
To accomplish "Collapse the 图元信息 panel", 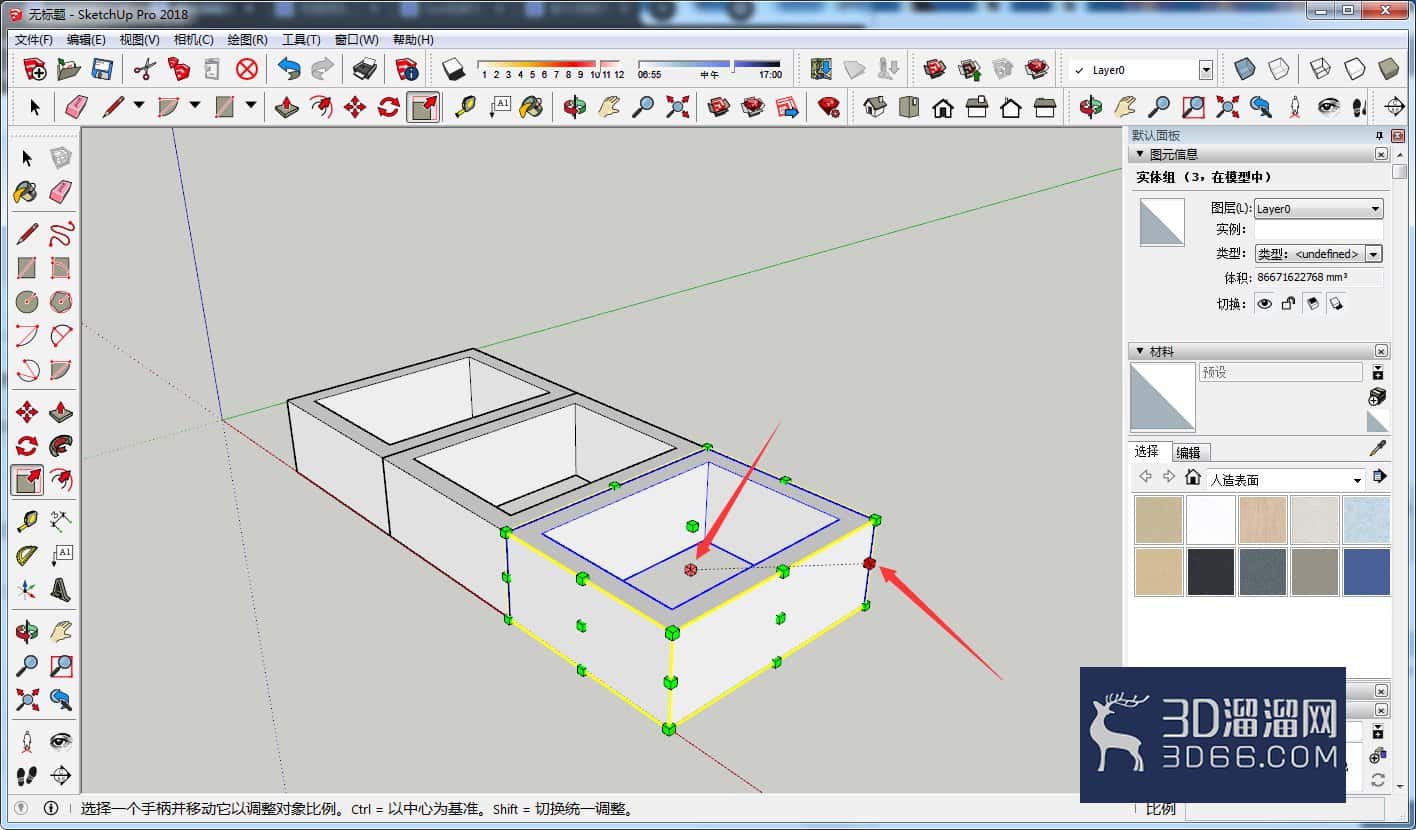I will [x=1139, y=154].
